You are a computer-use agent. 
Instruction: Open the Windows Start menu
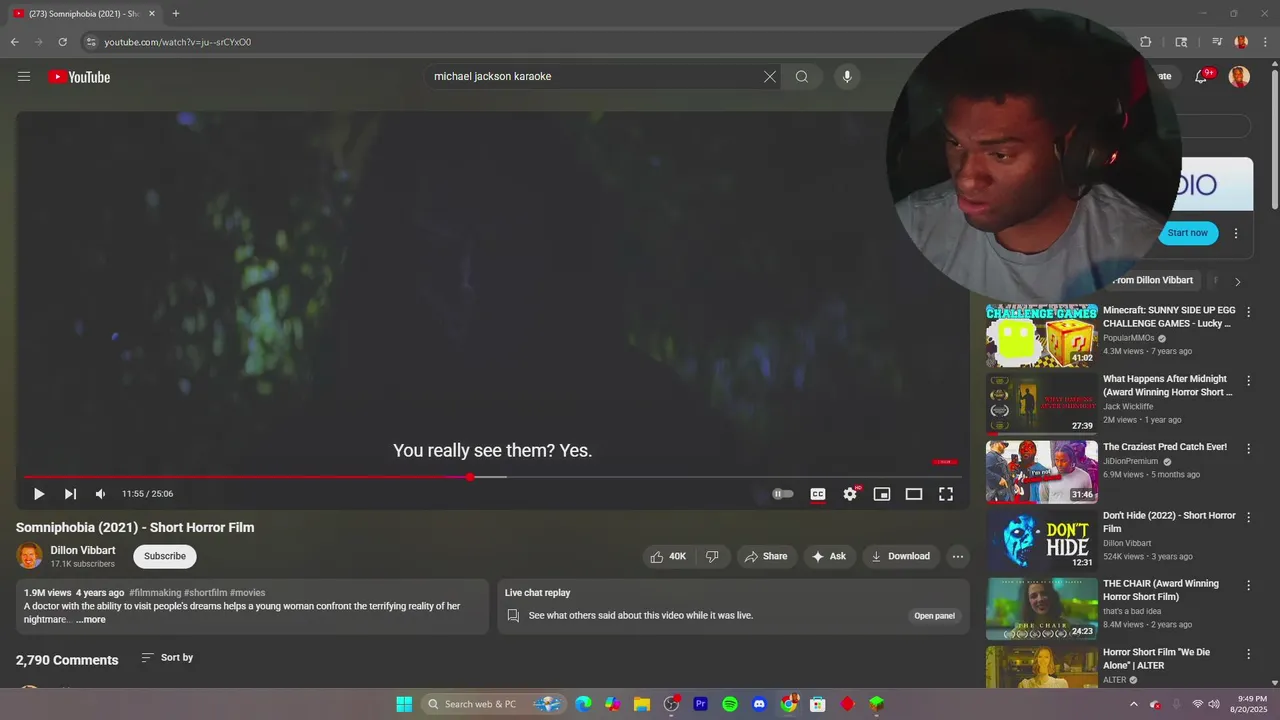click(x=404, y=704)
